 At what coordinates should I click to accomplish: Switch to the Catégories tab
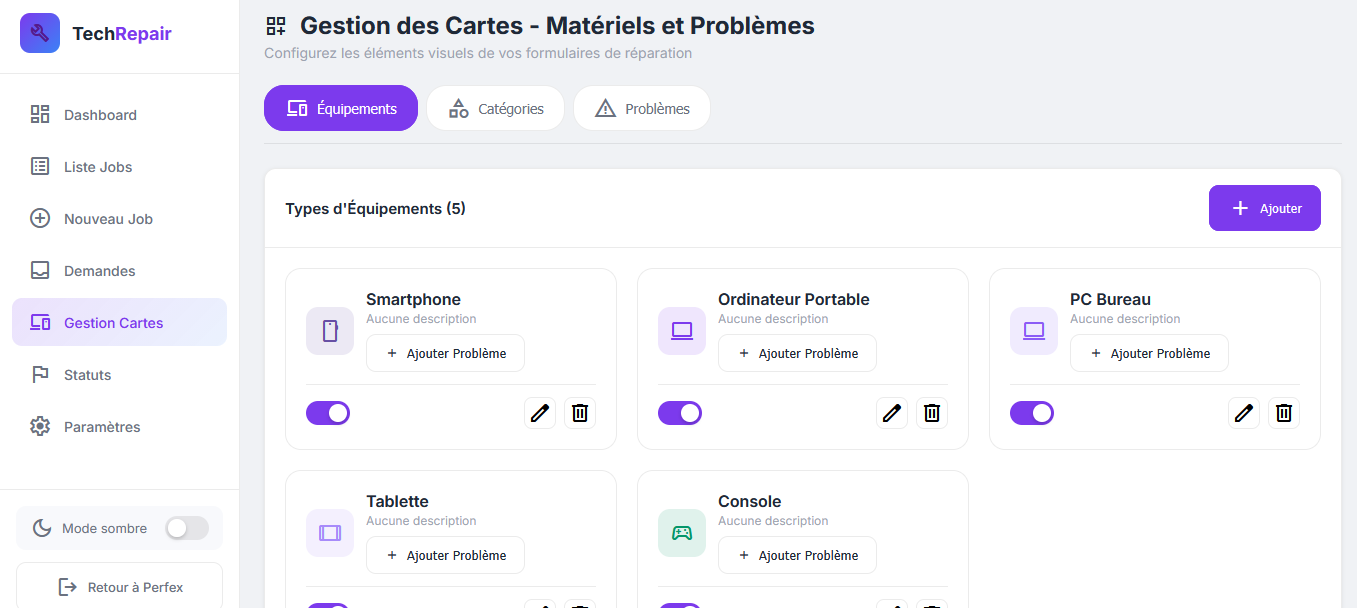coord(495,107)
